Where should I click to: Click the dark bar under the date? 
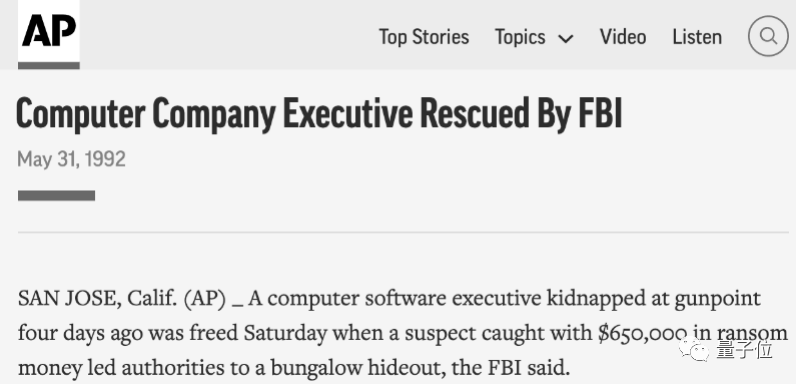pyautogui.click(x=56, y=195)
